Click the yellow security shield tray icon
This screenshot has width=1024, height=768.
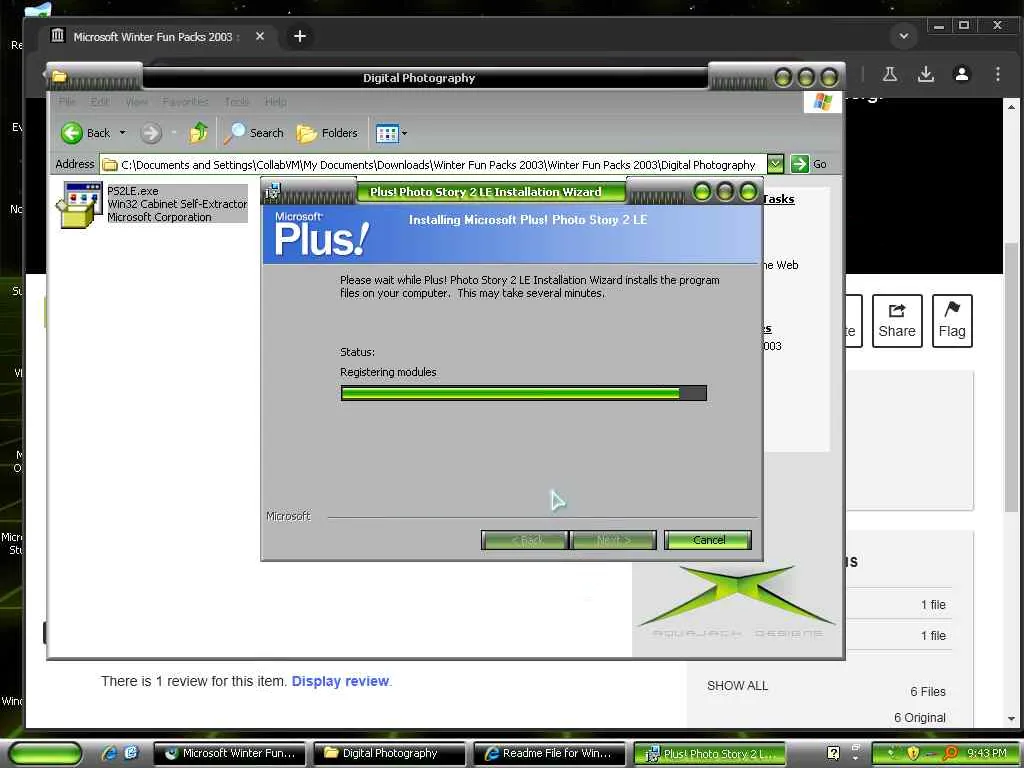click(913, 753)
